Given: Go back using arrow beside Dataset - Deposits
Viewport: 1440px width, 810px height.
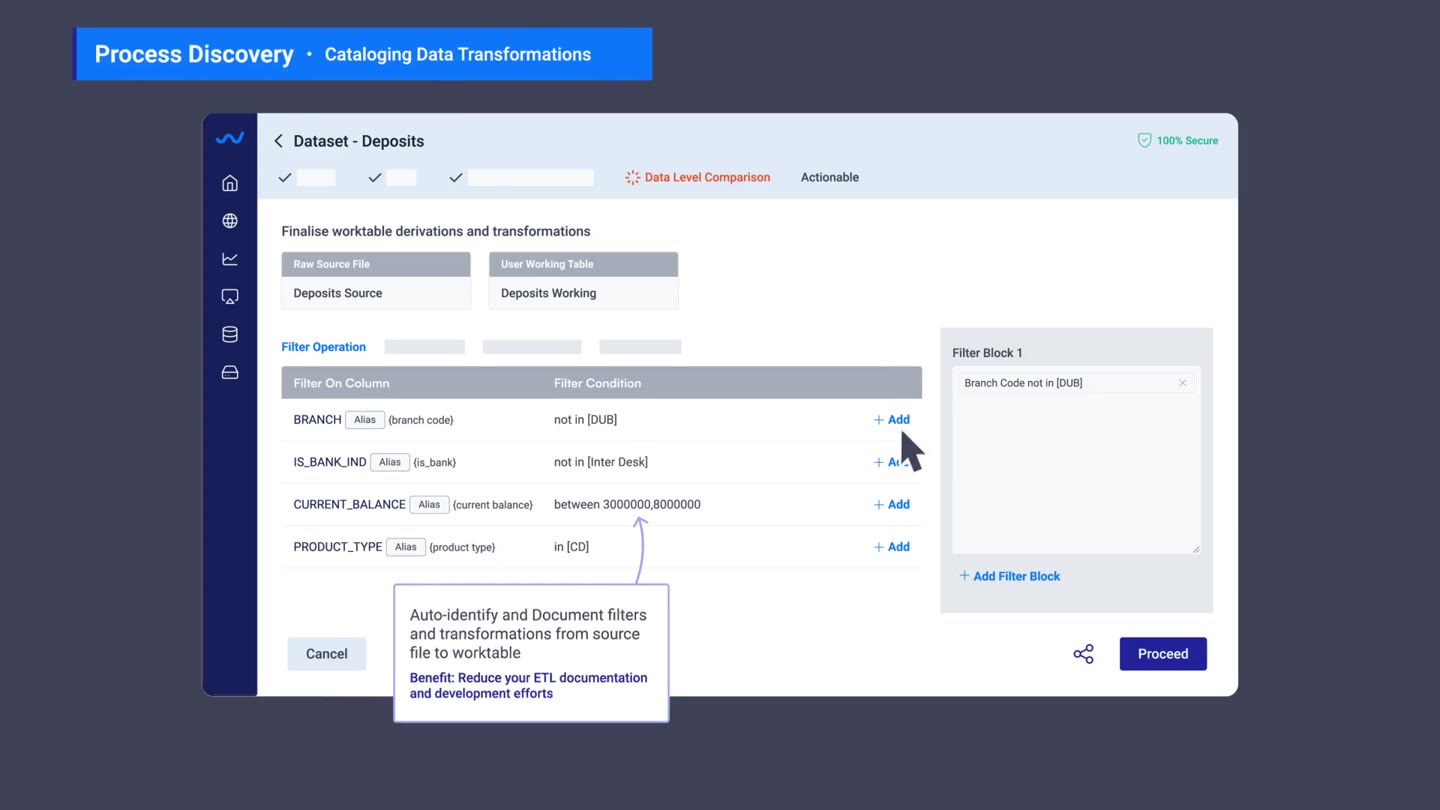Looking at the screenshot, I should (x=279, y=141).
